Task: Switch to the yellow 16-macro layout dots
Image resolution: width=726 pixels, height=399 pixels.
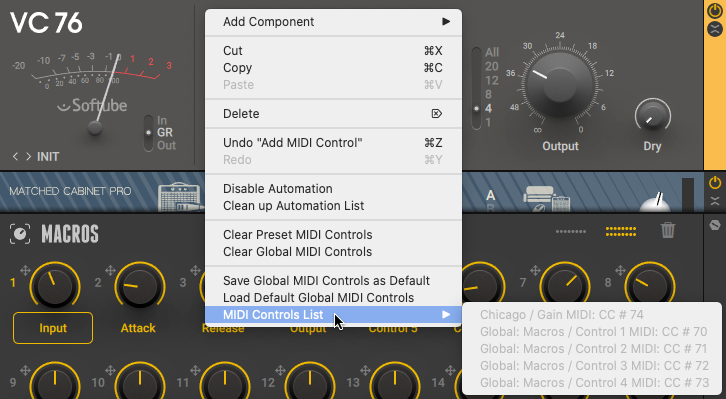Action: pos(621,231)
